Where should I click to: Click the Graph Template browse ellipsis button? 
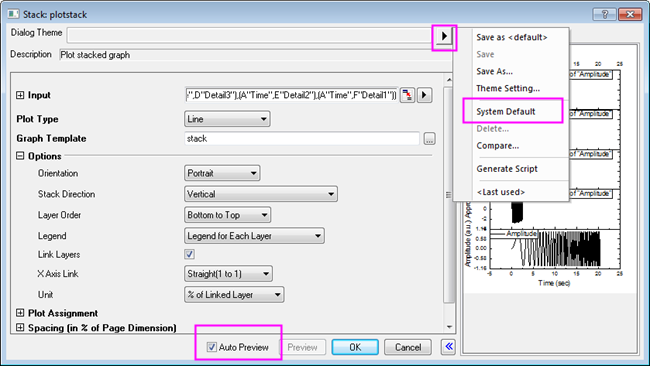pyautogui.click(x=429, y=139)
